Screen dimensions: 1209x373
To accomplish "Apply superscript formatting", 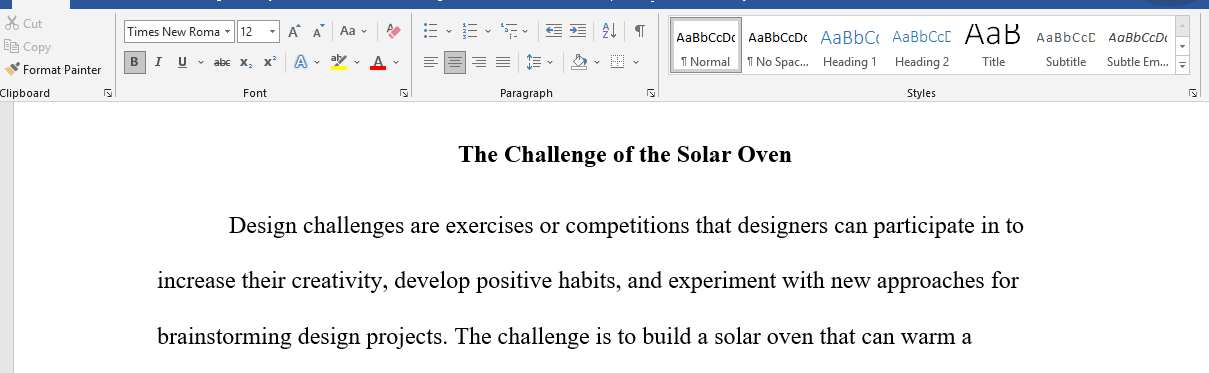I will (x=270, y=62).
